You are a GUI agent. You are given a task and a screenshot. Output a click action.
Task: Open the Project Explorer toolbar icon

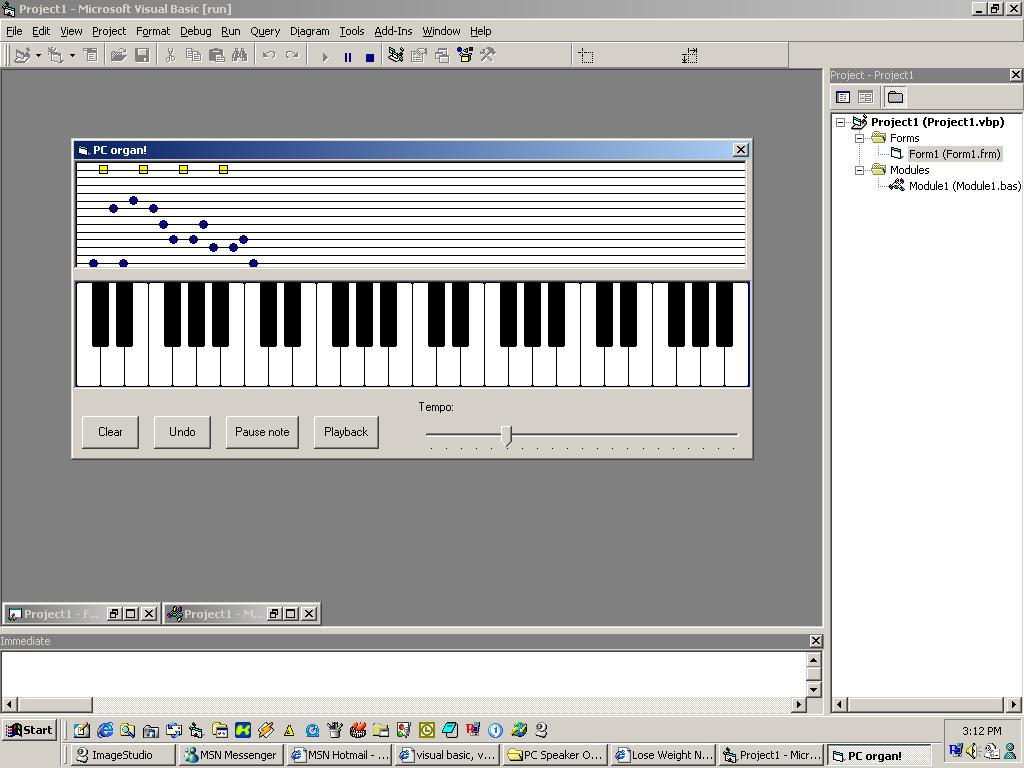point(396,56)
